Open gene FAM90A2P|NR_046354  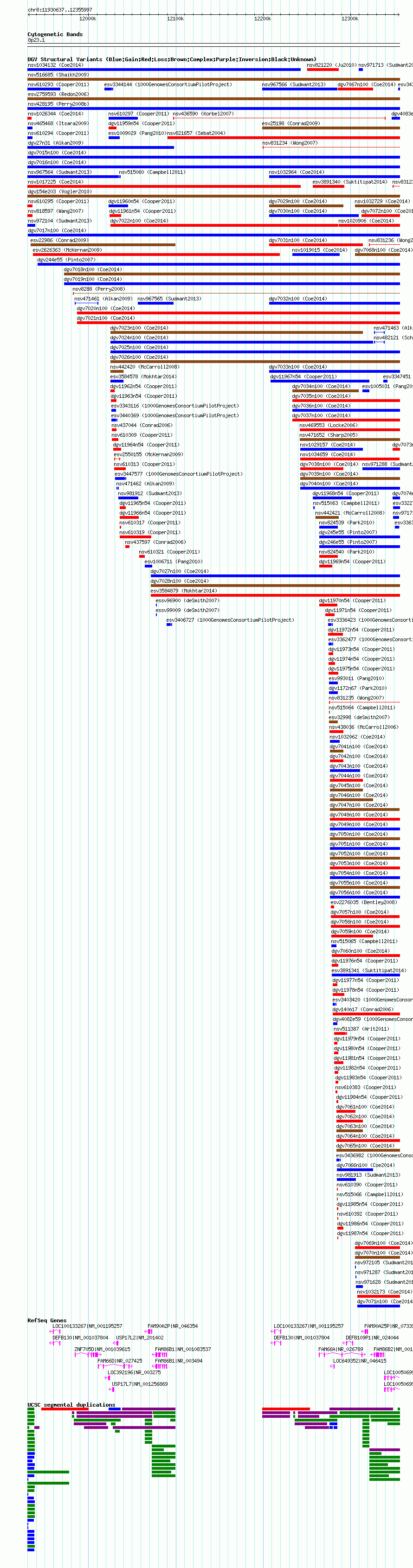coord(172,1326)
